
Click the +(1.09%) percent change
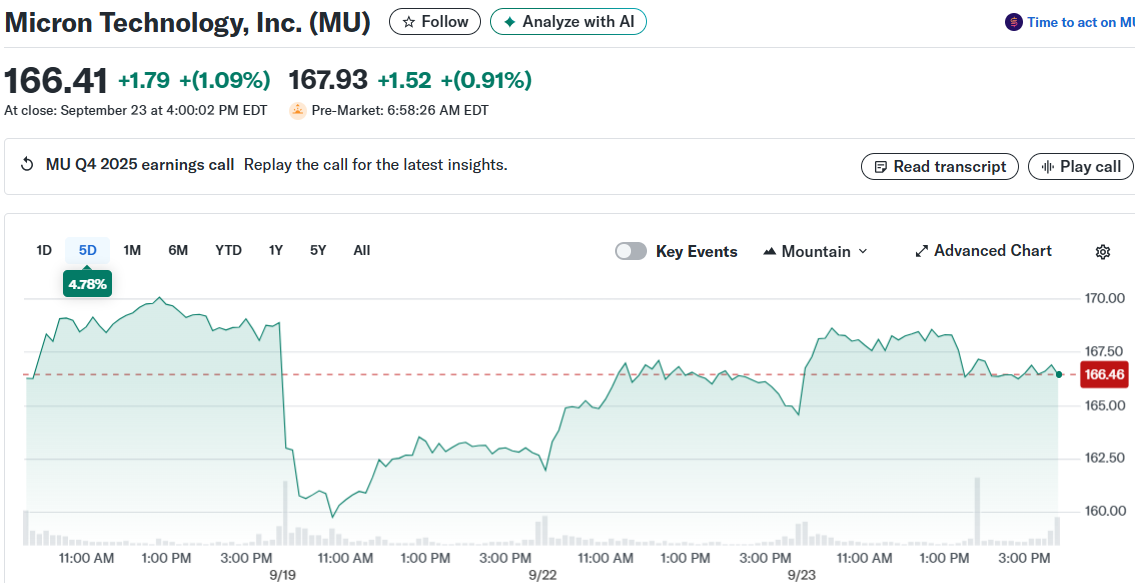click(225, 80)
